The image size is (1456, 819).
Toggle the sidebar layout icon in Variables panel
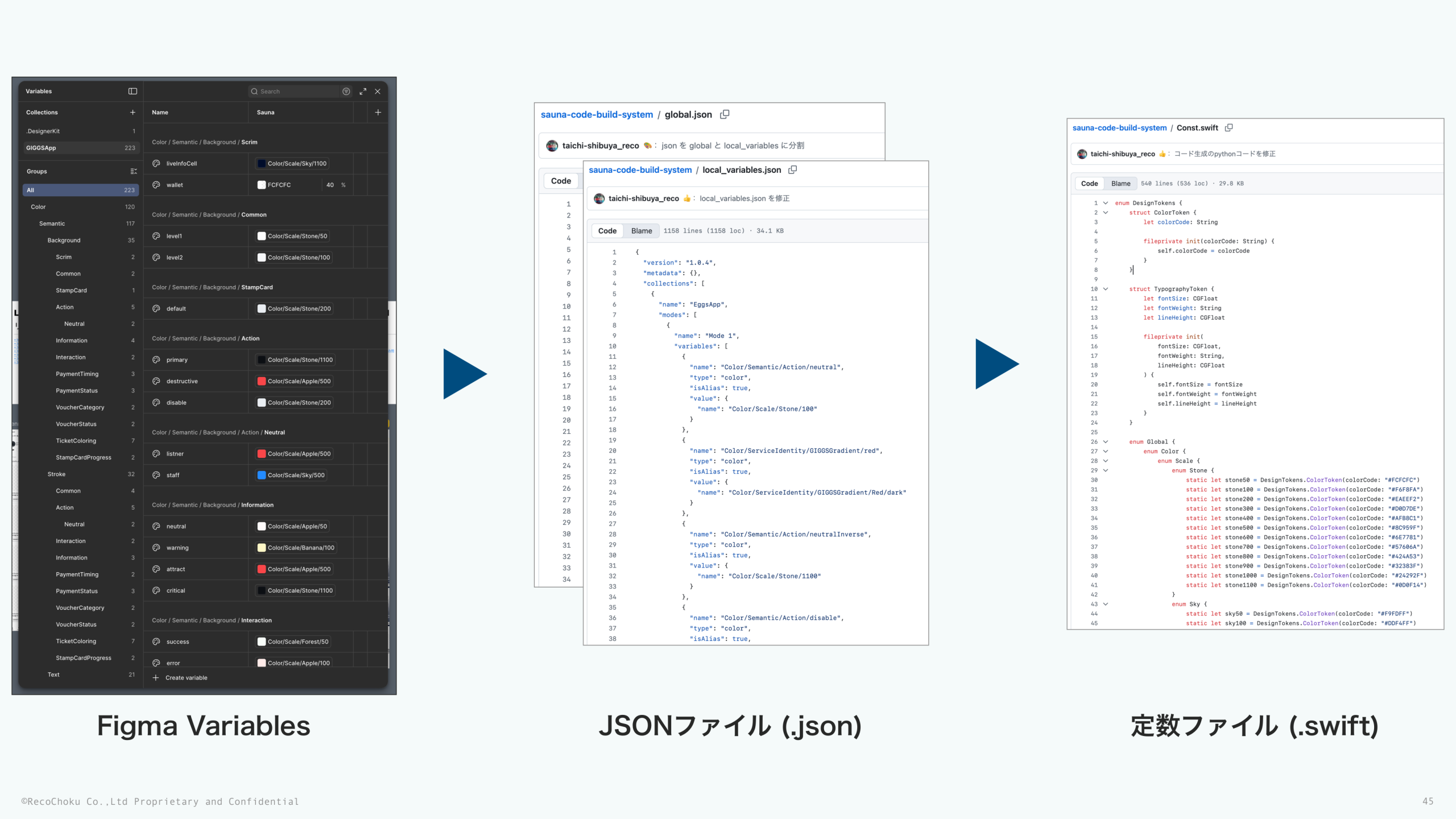click(x=133, y=91)
